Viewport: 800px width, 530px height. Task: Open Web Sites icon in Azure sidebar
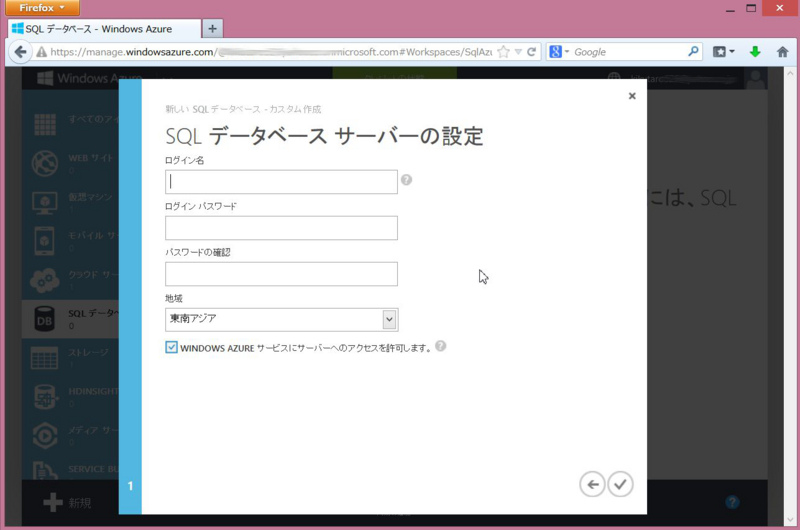pos(45,163)
